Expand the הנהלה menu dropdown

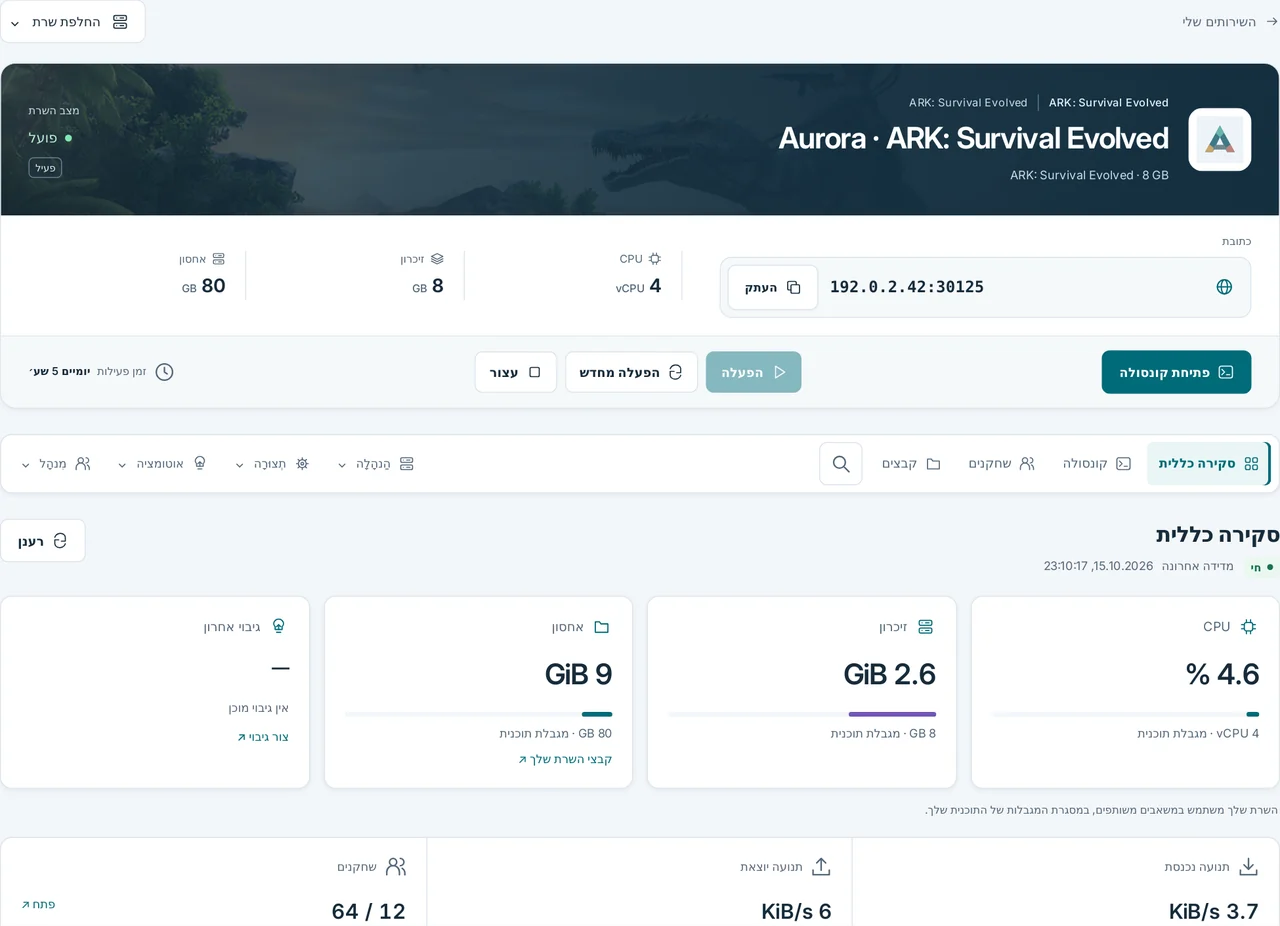coord(376,464)
